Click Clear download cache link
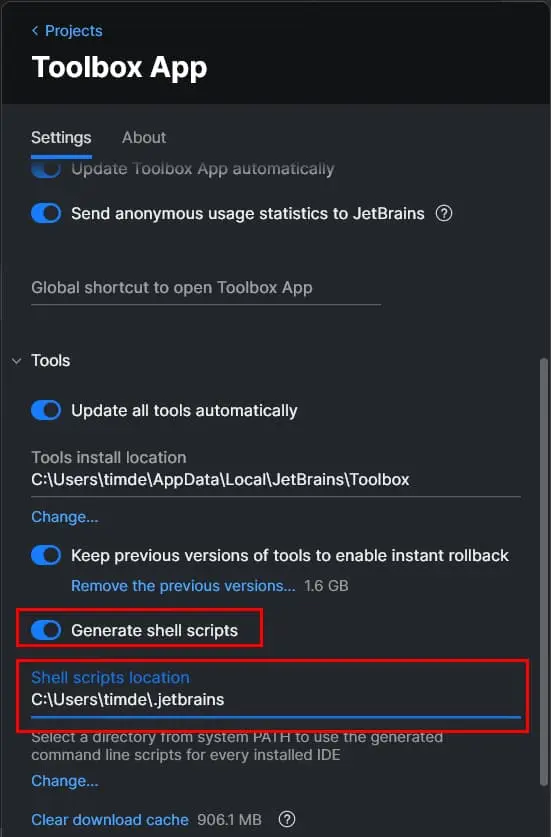551x837 pixels. [x=110, y=819]
